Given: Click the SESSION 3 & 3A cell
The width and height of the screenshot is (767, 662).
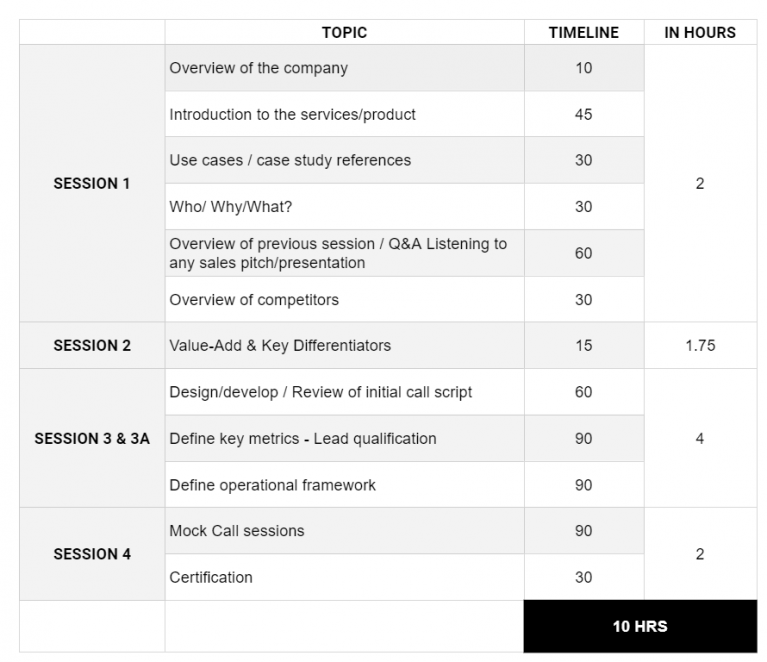Looking at the screenshot, I should 92,438.
